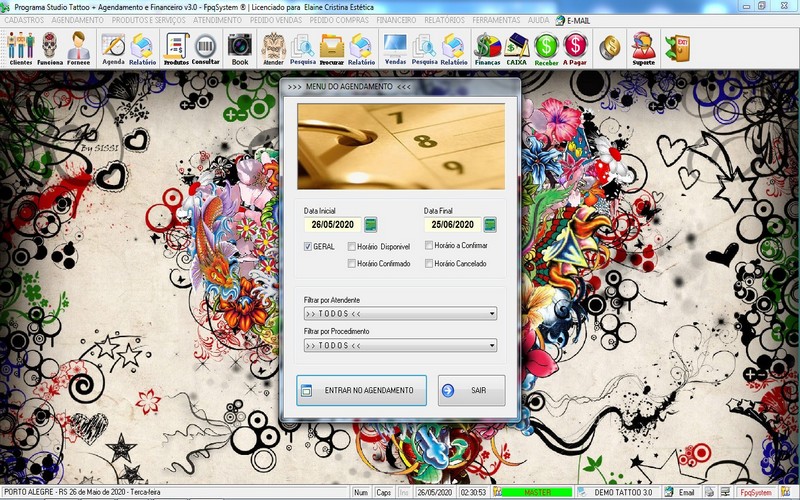The width and height of the screenshot is (800, 500).
Task: Open the PEDIDO COMPRAS menu
Action: click(339, 20)
